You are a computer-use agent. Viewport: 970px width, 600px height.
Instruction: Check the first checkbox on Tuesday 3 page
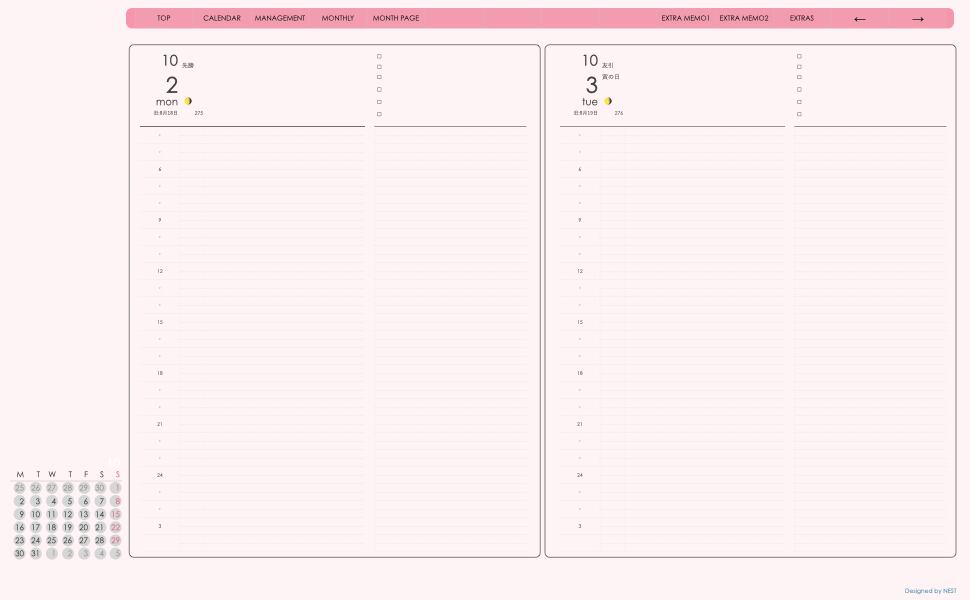[799, 56]
